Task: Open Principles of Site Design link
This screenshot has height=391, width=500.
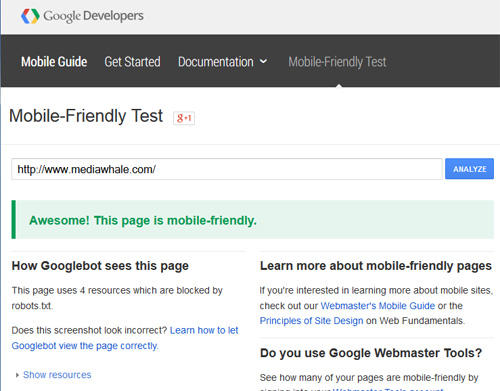Action: (311, 321)
